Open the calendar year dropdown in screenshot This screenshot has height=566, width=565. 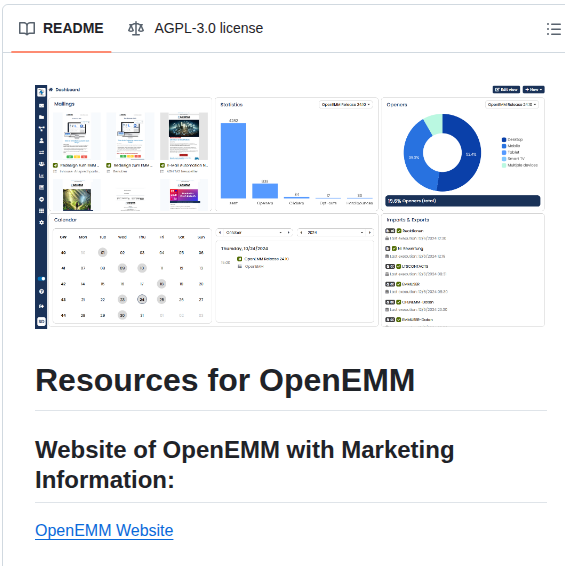click(x=336, y=233)
